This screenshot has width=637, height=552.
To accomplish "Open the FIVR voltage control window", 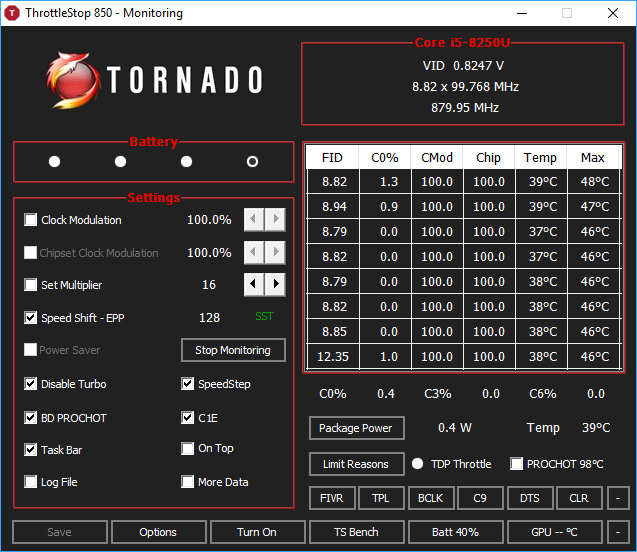I will coord(332,498).
